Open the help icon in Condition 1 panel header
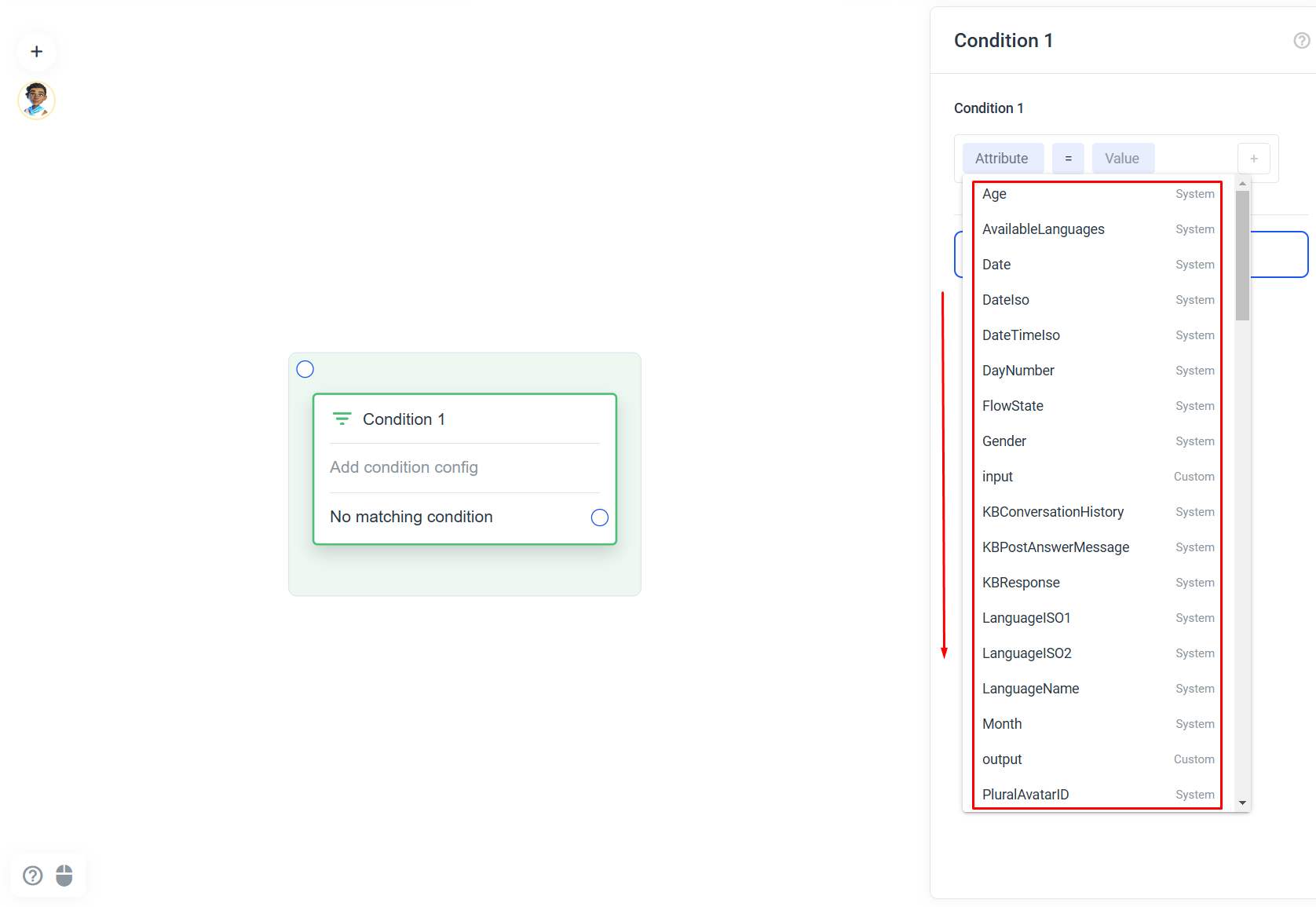 point(1301,41)
